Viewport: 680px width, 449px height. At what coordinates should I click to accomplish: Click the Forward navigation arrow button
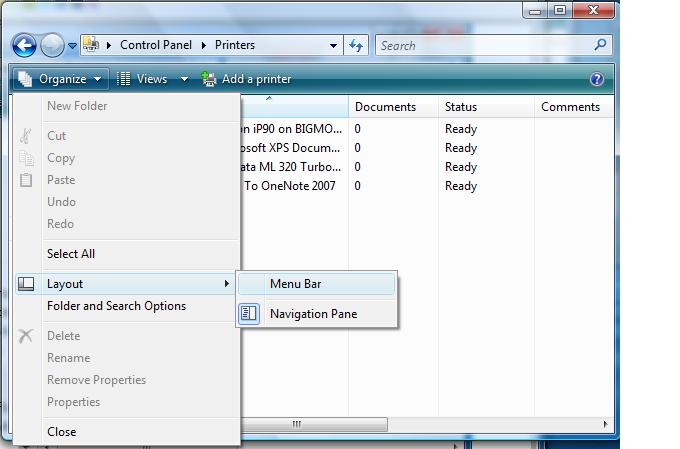click(52, 45)
